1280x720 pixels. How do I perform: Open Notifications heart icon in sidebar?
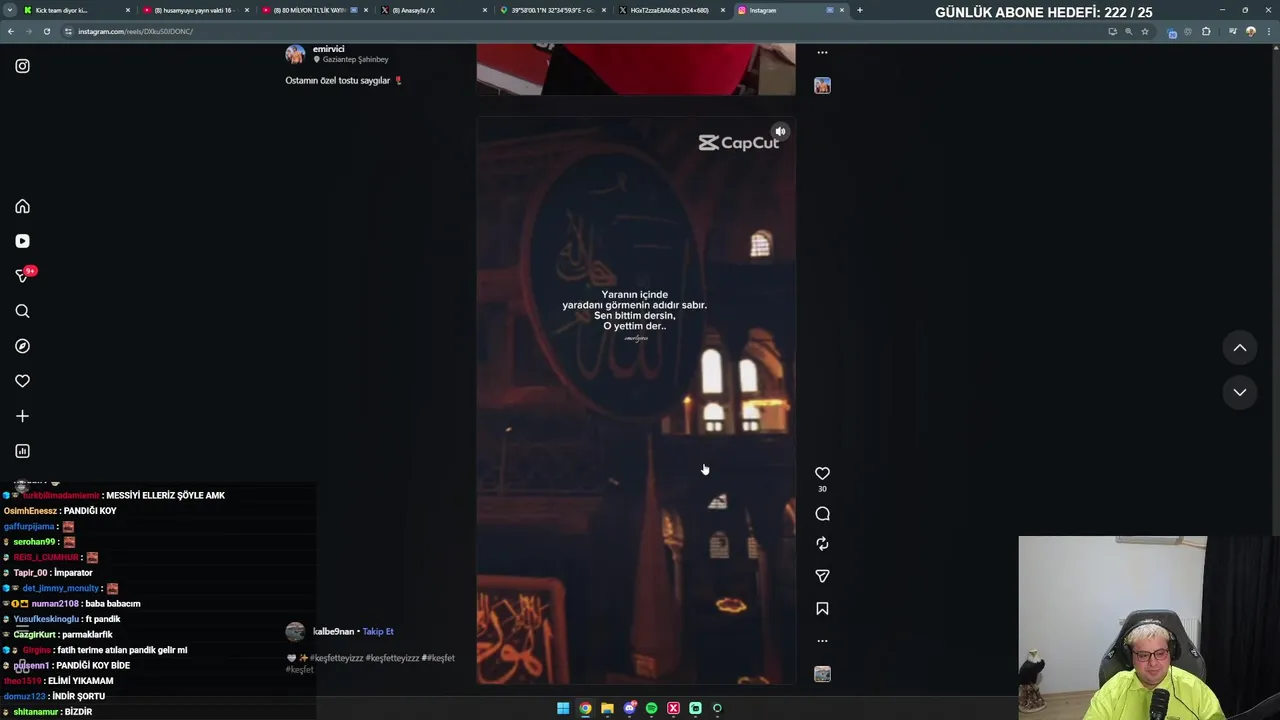pyautogui.click(x=22, y=381)
